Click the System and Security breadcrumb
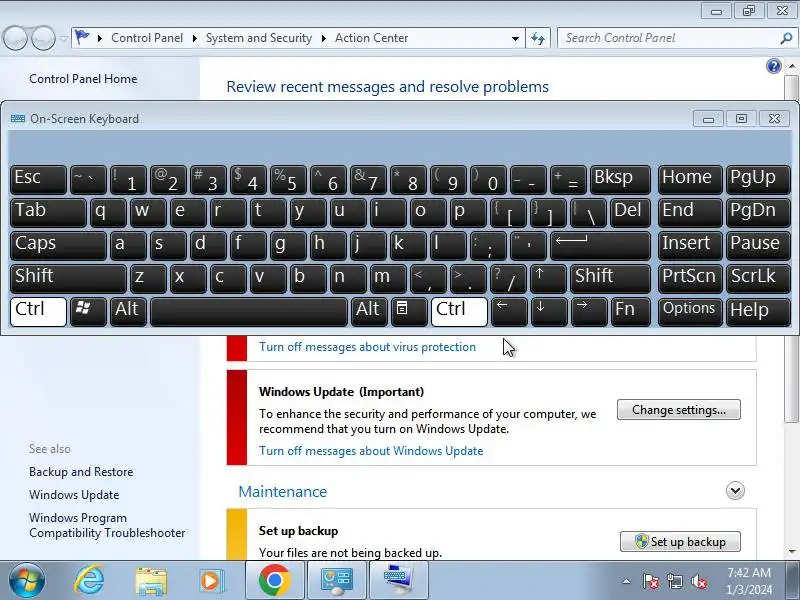This screenshot has height=600, width=800. pos(259,38)
